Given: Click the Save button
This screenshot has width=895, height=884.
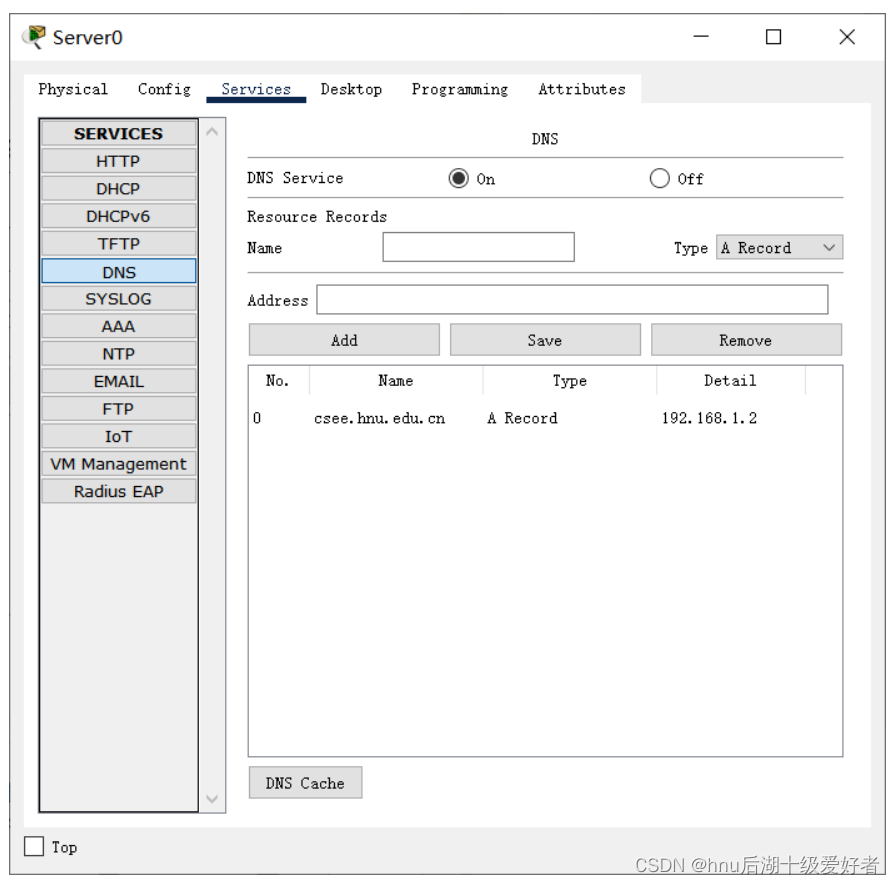Looking at the screenshot, I should [545, 340].
